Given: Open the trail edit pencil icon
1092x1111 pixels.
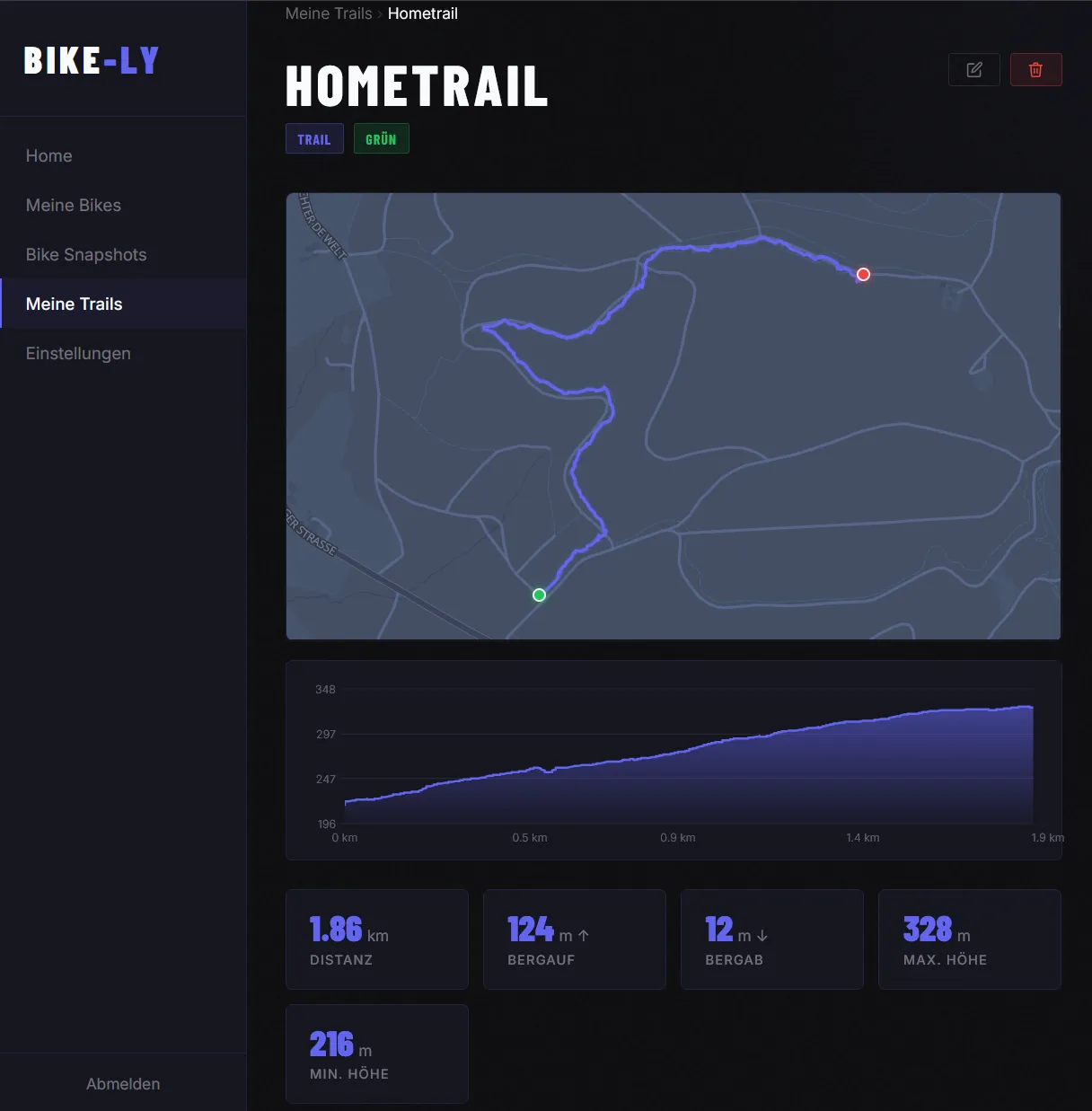Looking at the screenshot, I should click(973, 69).
